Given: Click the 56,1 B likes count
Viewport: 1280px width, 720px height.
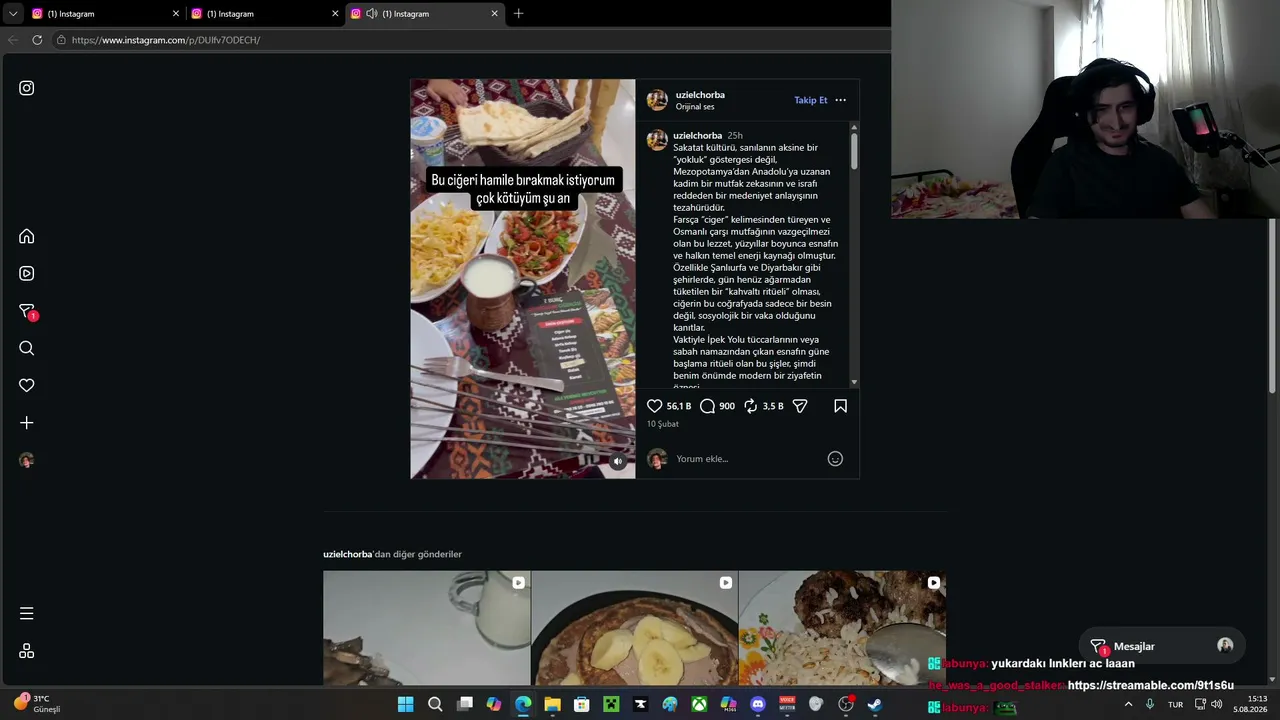Looking at the screenshot, I should tap(679, 406).
